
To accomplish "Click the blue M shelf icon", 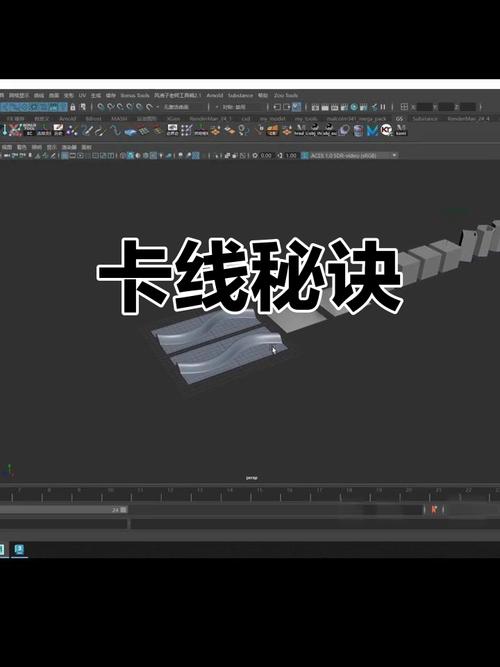I will (372, 130).
